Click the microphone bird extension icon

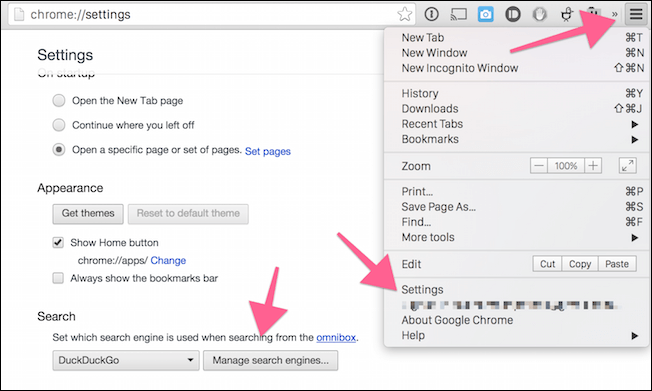click(x=567, y=15)
